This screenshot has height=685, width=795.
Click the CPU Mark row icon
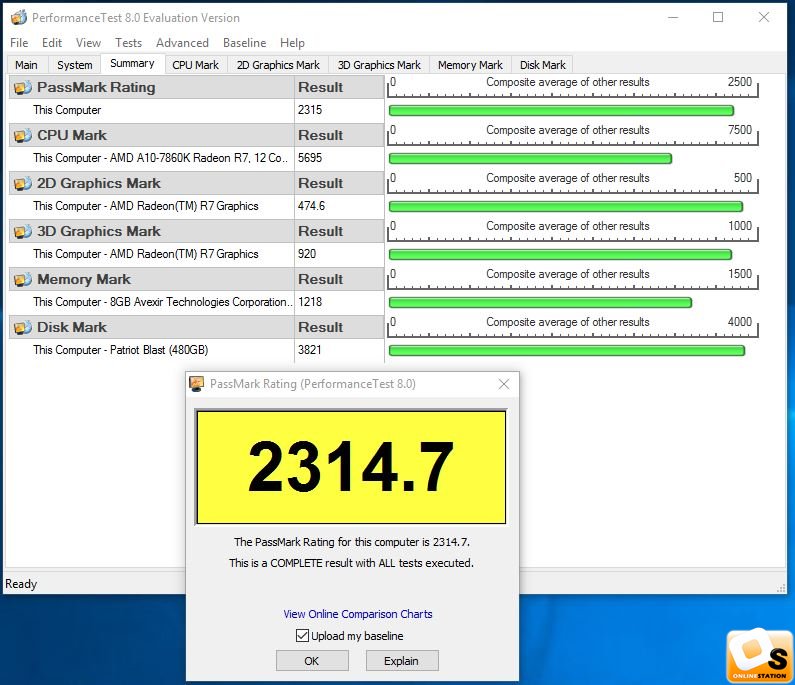(x=22, y=135)
